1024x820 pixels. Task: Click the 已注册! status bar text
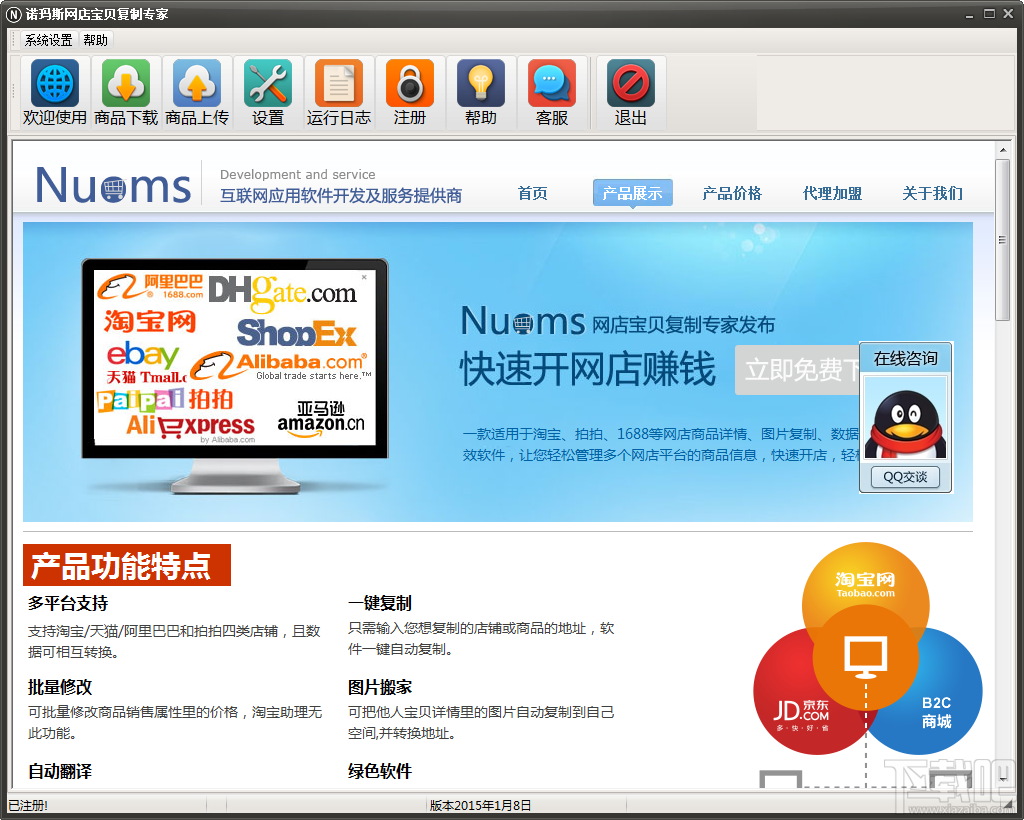pos(28,805)
